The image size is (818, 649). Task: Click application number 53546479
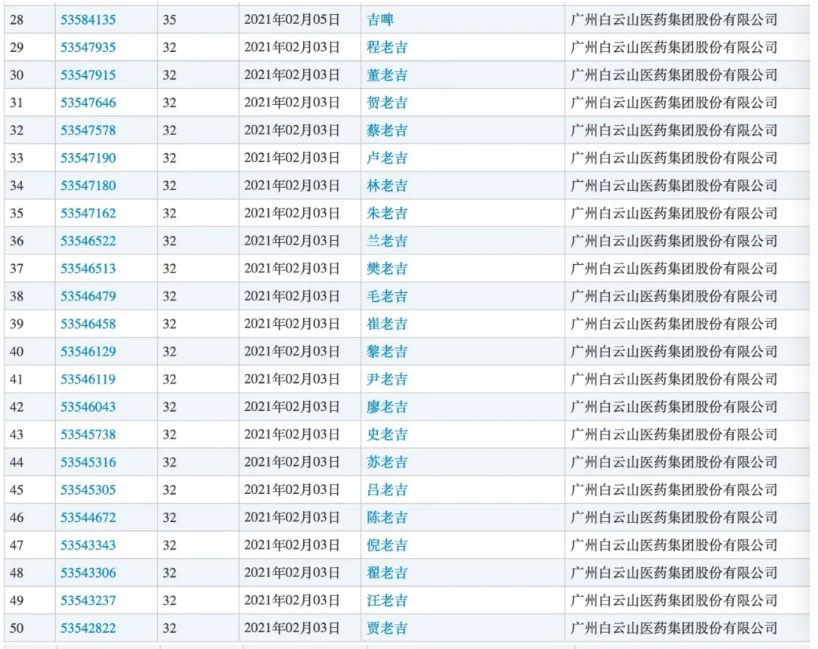point(88,296)
